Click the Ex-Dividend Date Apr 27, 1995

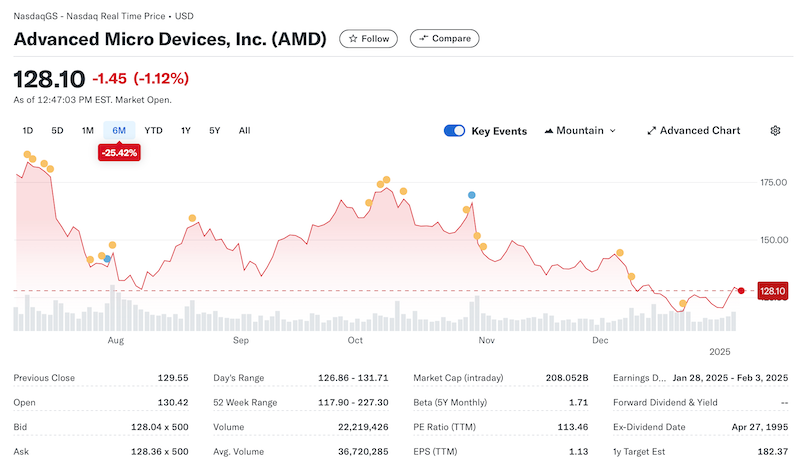[x=760, y=427]
